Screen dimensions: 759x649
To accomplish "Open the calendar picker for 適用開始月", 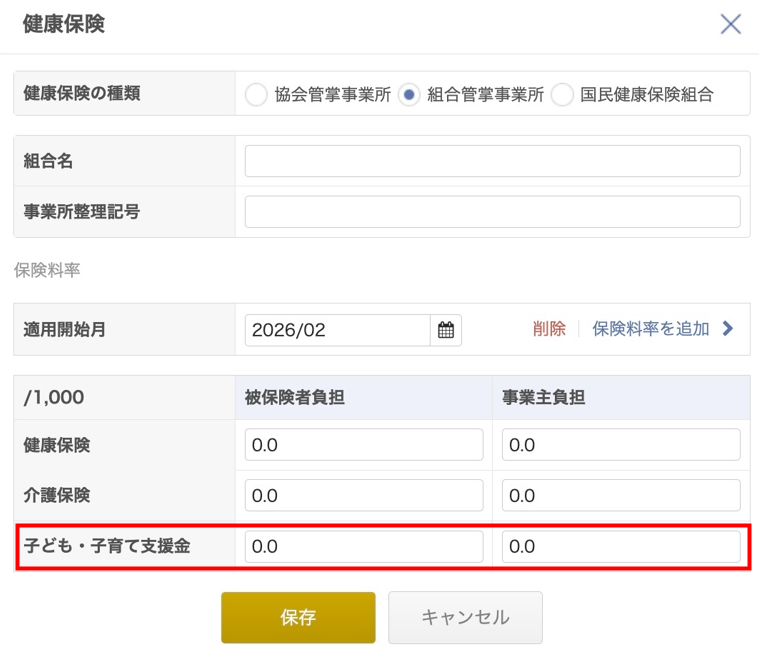I will 446,330.
